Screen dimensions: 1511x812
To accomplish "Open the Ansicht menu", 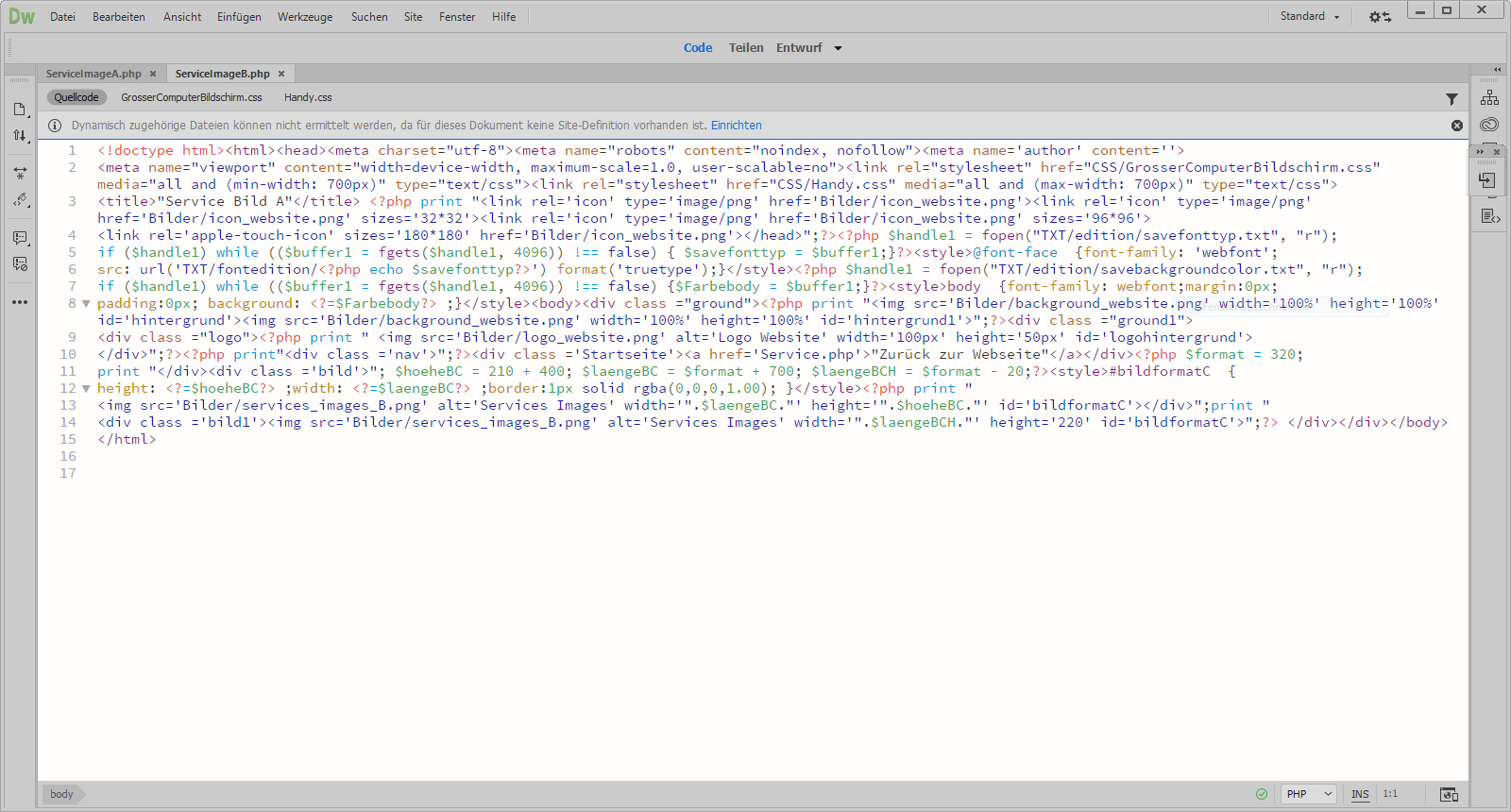I will tap(182, 17).
